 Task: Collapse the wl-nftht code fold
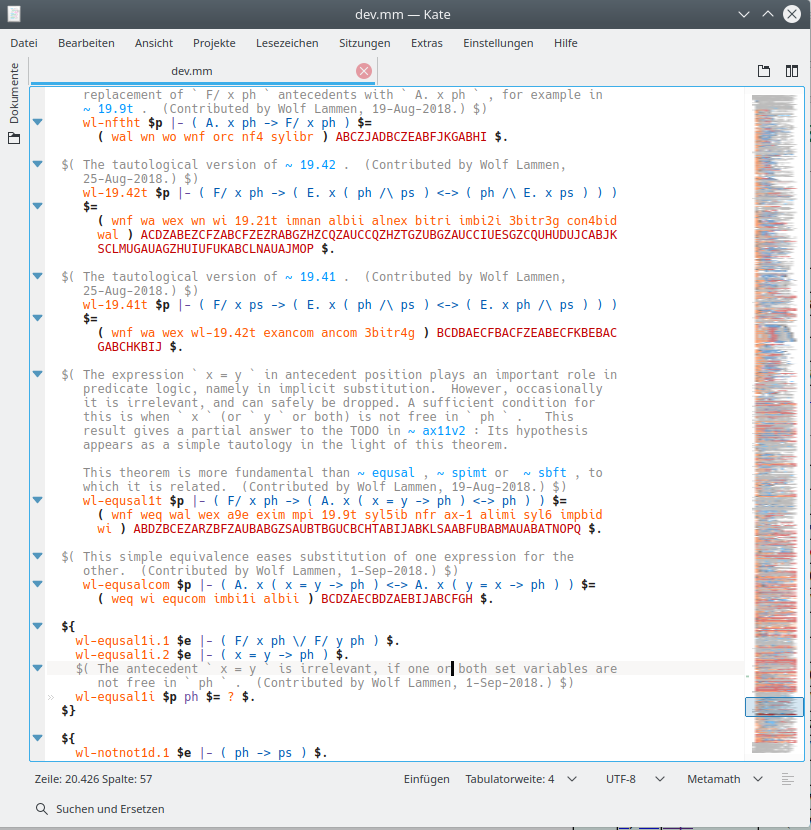(38, 122)
